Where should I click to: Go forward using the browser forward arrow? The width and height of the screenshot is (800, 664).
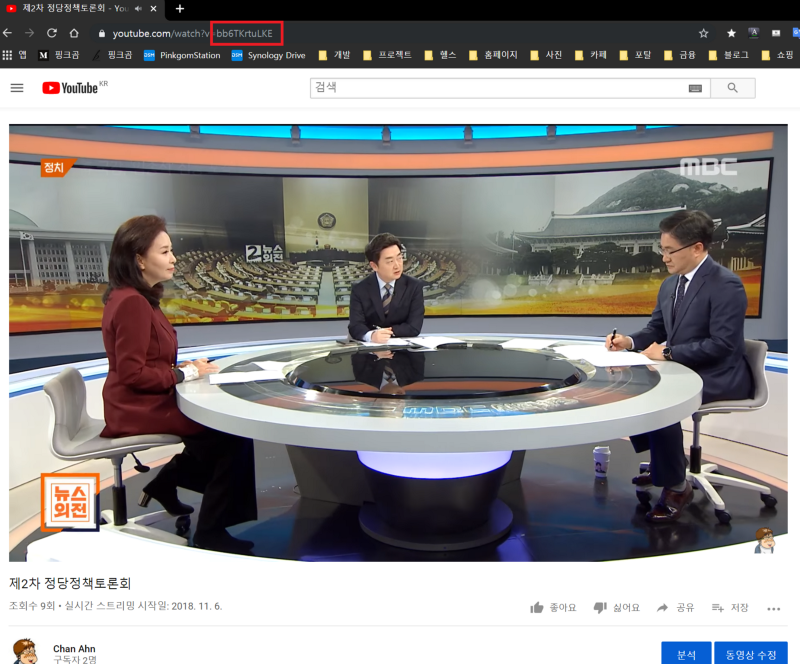[30, 33]
